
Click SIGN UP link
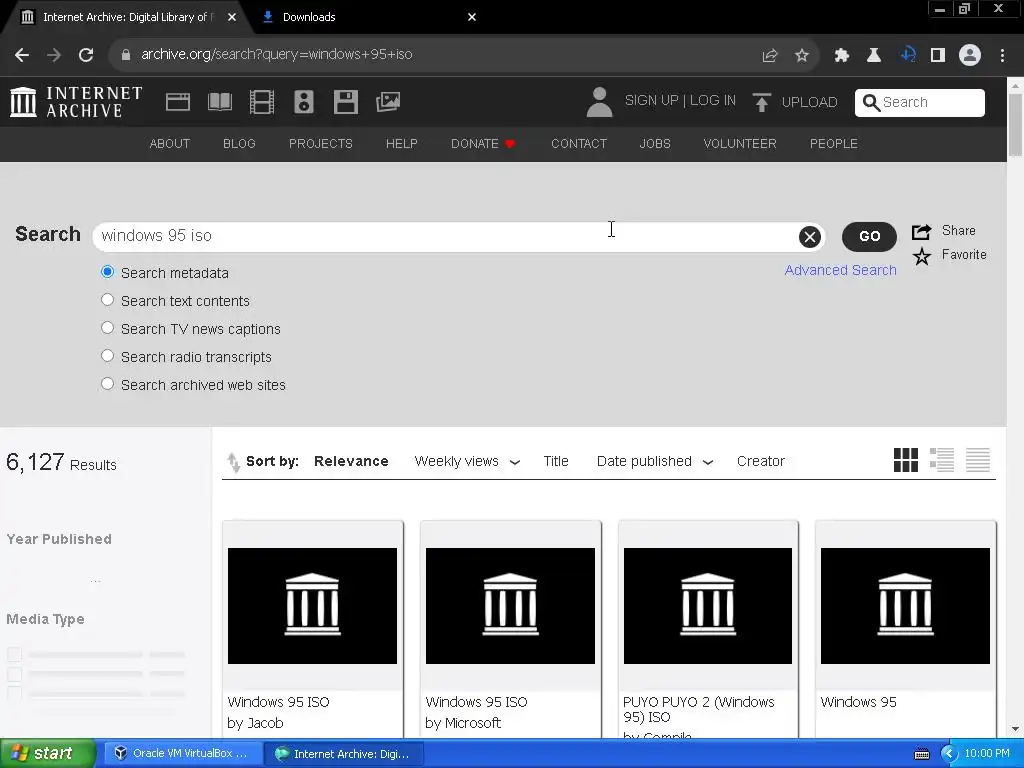coord(651,101)
